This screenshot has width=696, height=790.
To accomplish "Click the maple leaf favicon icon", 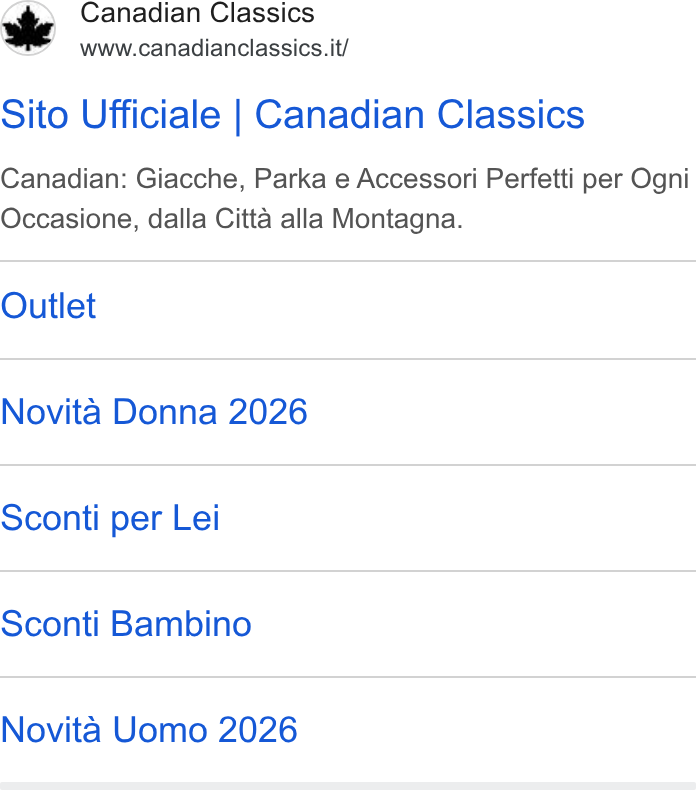I will (x=27, y=28).
